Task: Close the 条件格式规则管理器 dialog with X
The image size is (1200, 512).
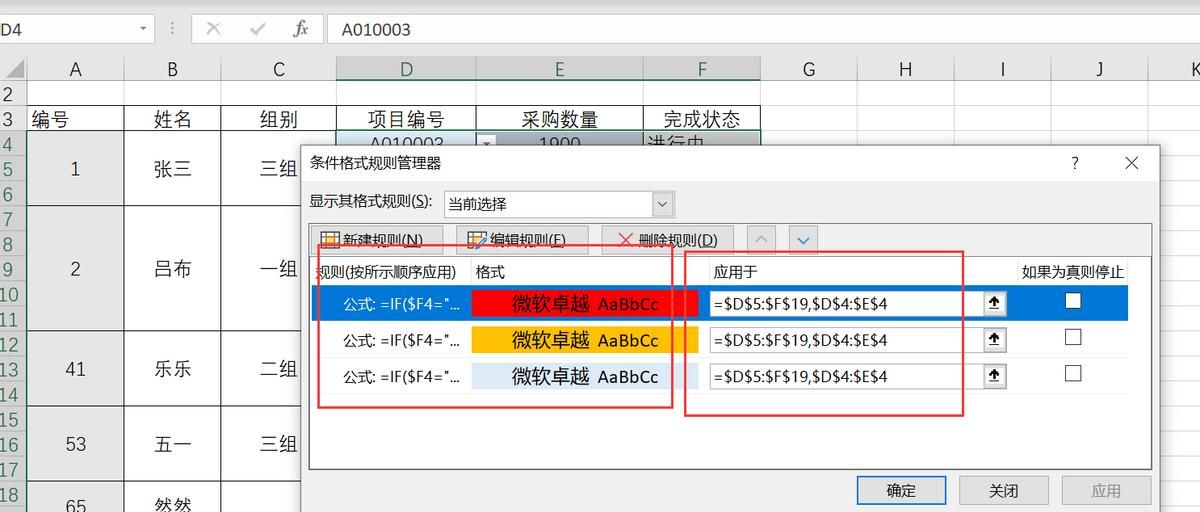Action: (1131, 163)
